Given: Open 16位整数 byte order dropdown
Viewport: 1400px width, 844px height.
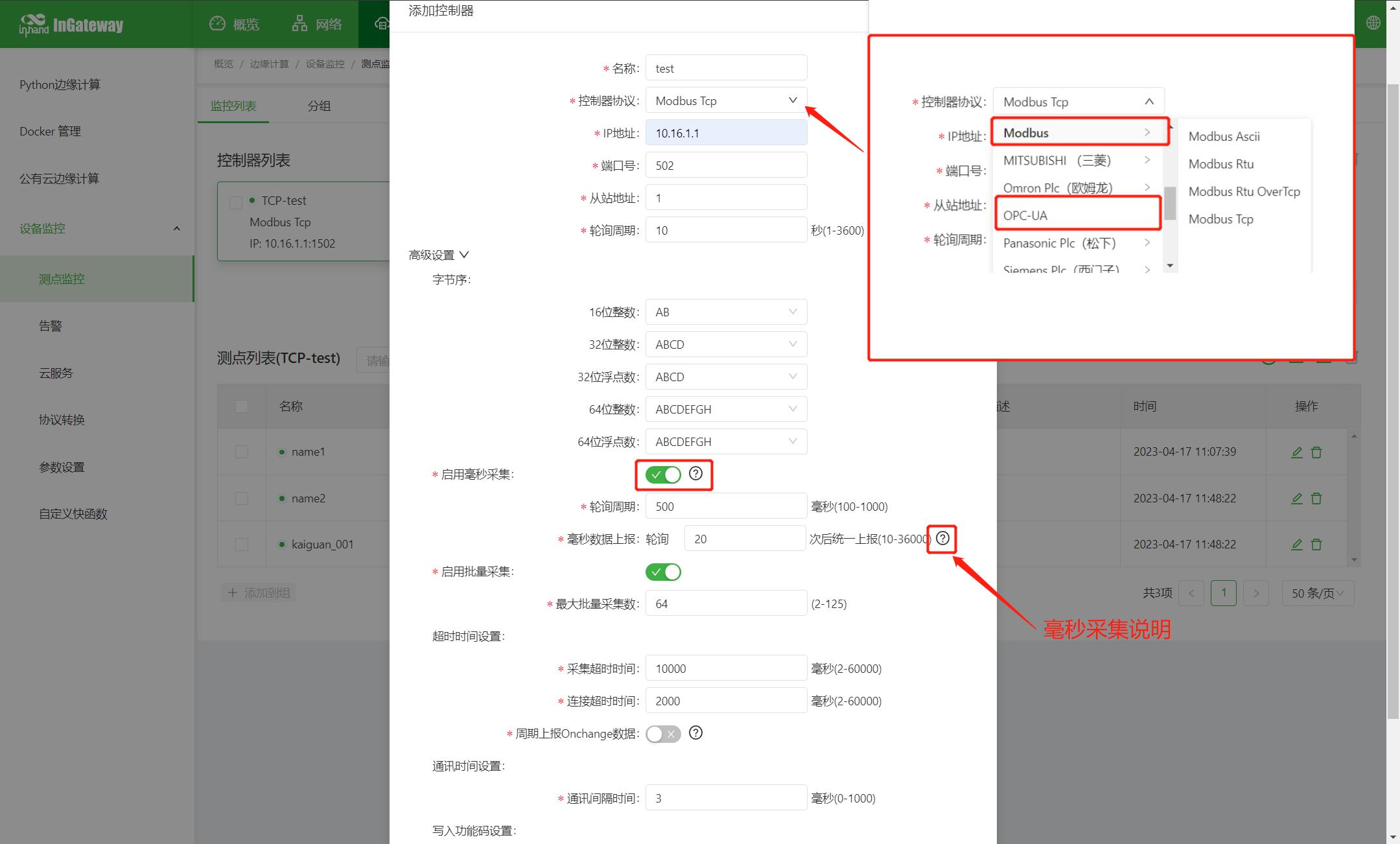Looking at the screenshot, I should (x=726, y=312).
